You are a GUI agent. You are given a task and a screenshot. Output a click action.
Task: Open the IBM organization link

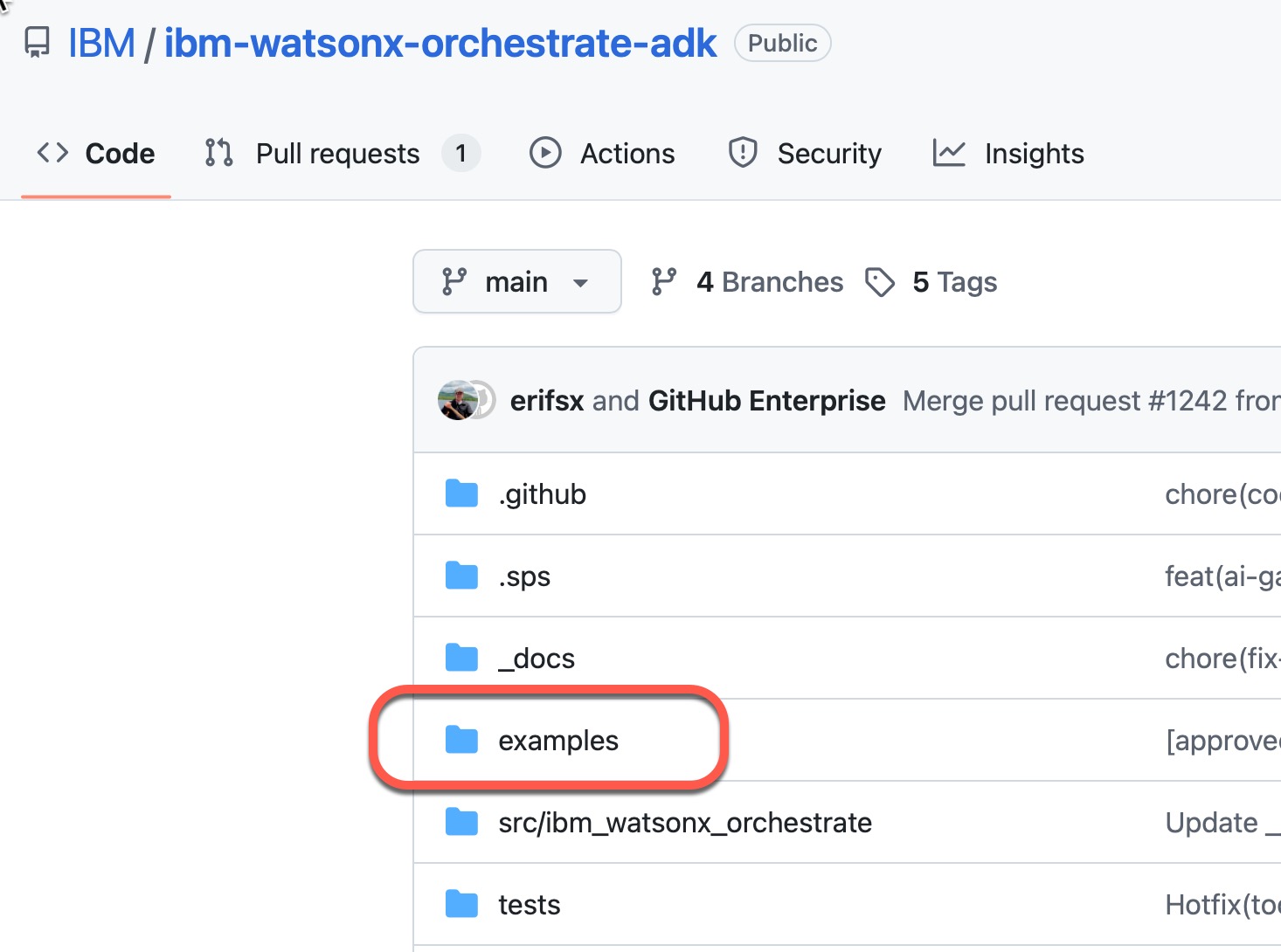[x=101, y=42]
